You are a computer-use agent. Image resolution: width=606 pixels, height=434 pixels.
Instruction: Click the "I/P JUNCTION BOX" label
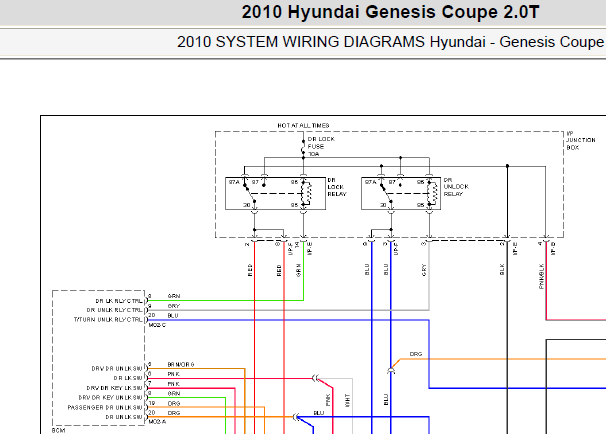(580, 140)
